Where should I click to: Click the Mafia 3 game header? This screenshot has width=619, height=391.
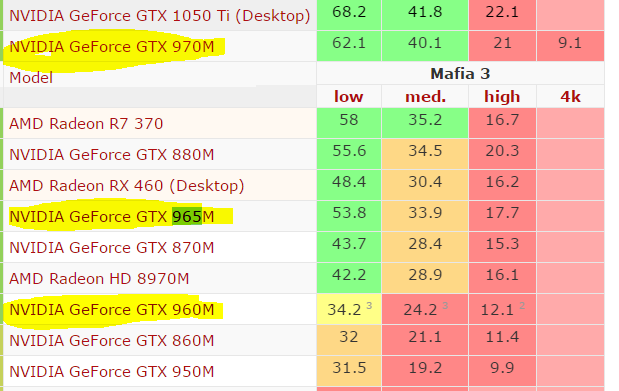(460, 73)
